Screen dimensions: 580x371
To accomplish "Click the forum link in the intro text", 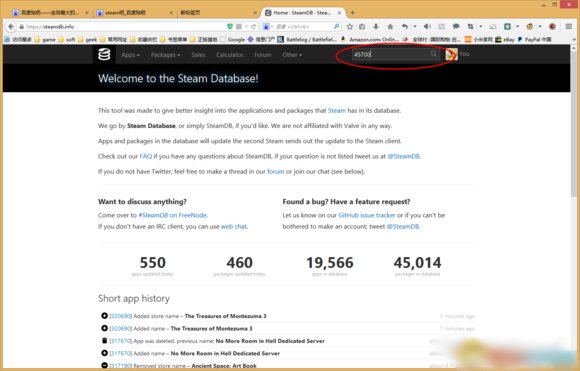I will [x=276, y=171].
